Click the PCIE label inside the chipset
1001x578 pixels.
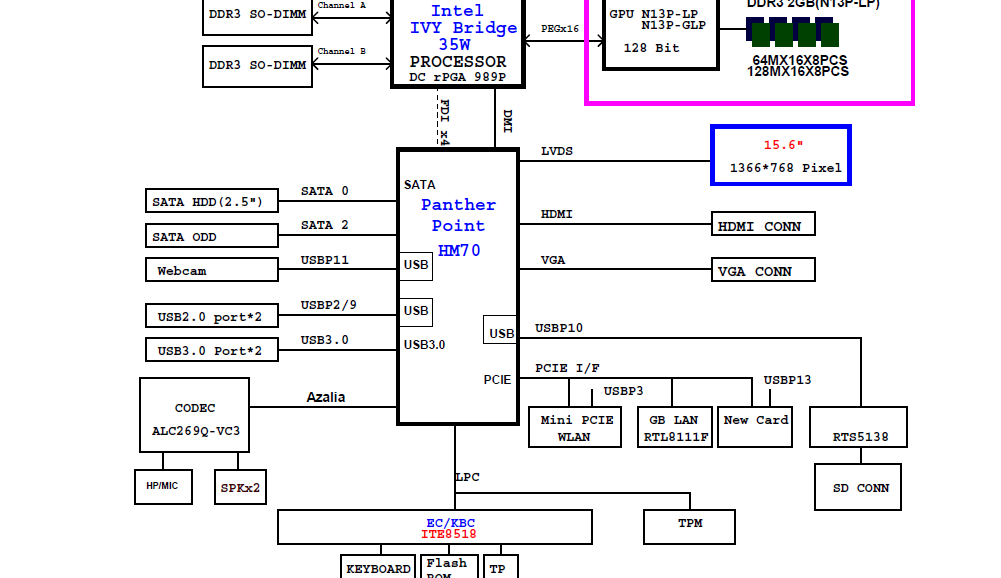[497, 380]
